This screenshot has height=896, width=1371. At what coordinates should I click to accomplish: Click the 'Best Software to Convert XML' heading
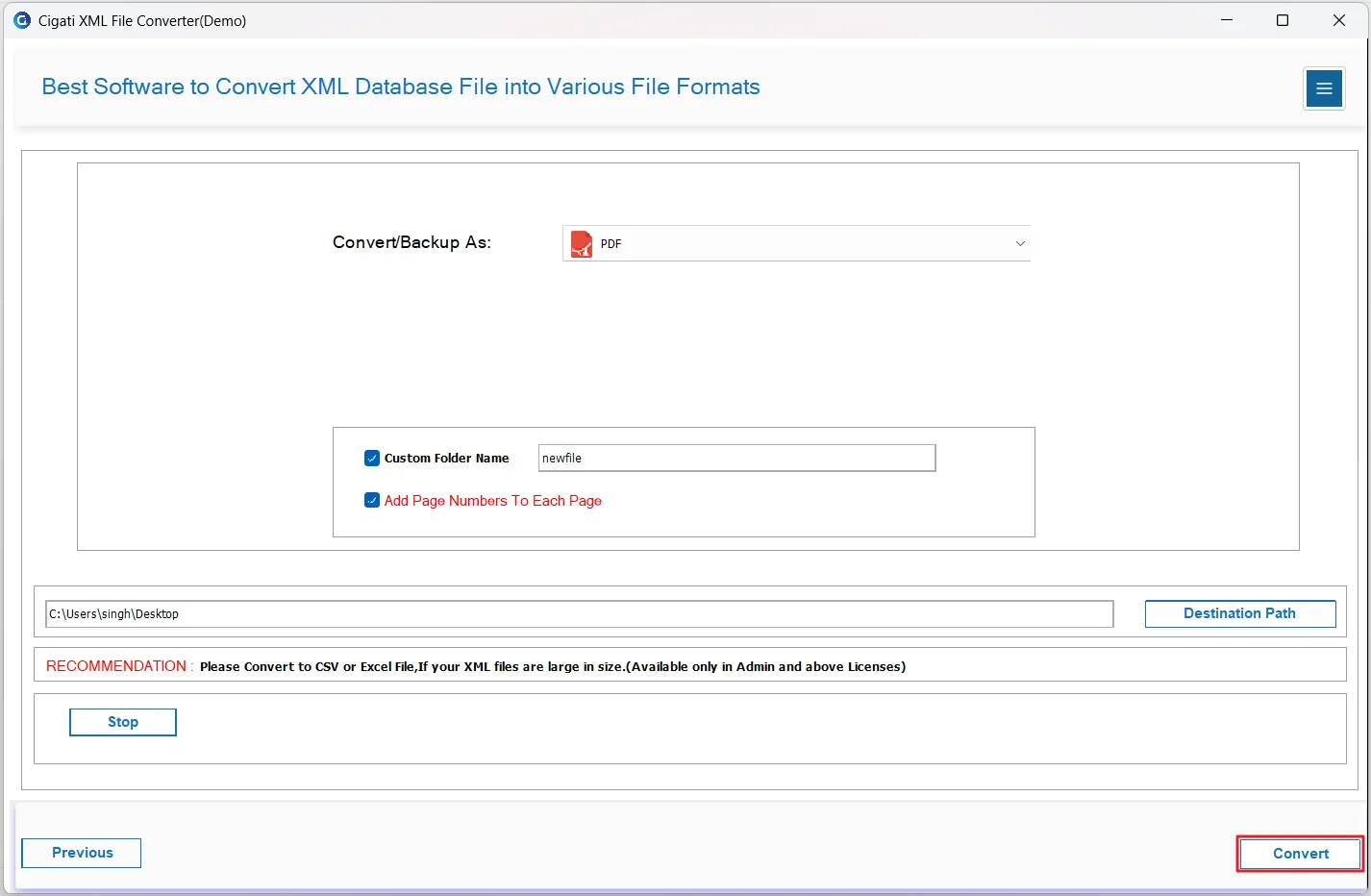(x=401, y=87)
